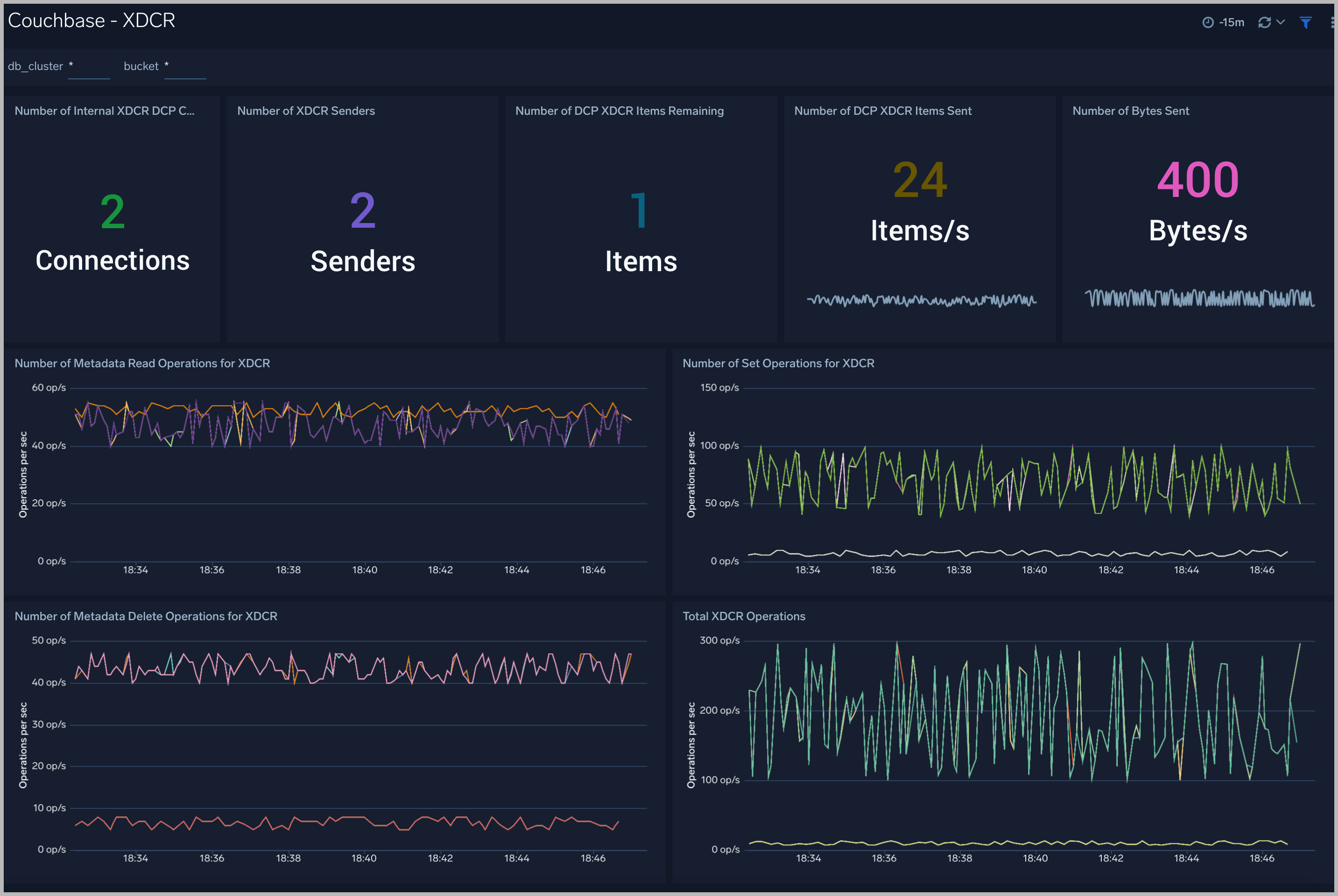1338x896 pixels.
Task: Edit the db_cluster filter field
Action: click(89, 67)
